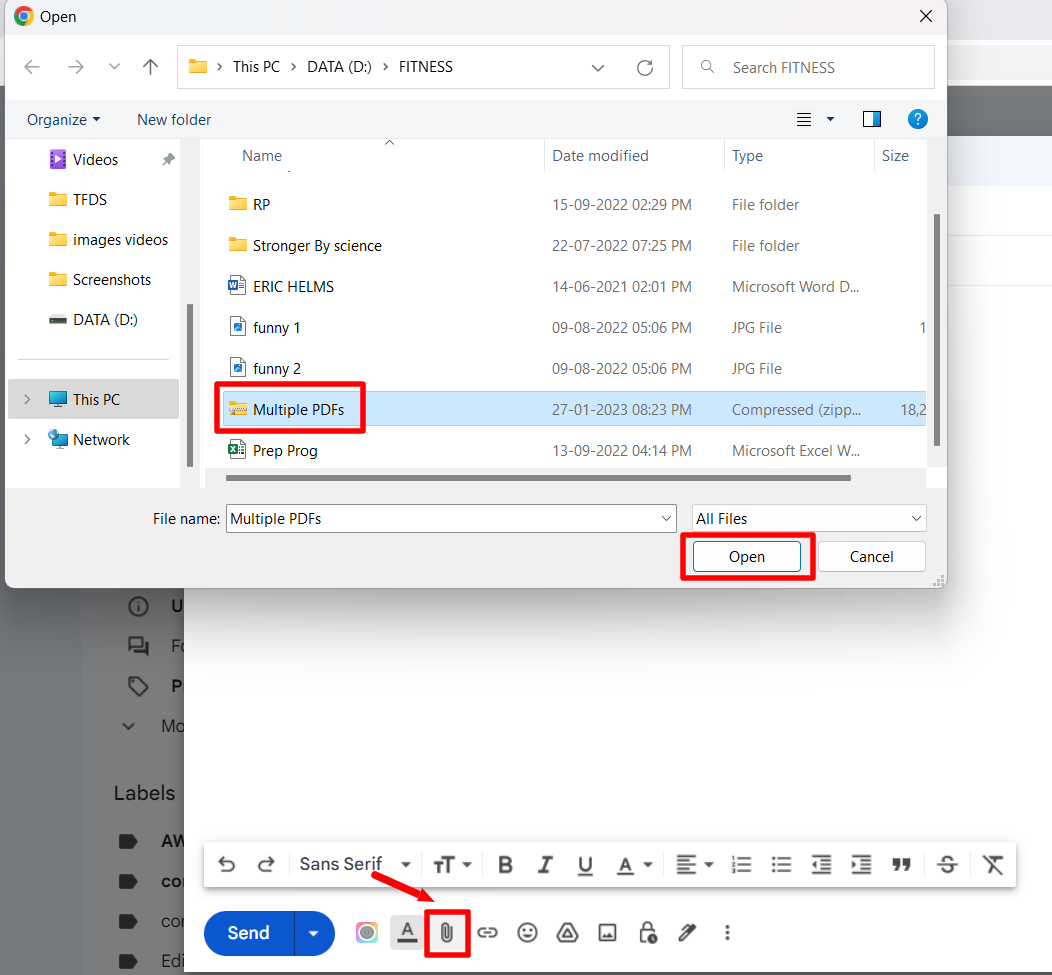Image resolution: width=1052 pixels, height=975 pixels.
Task: Open recent locations dropdown arrow
Action: (114, 66)
